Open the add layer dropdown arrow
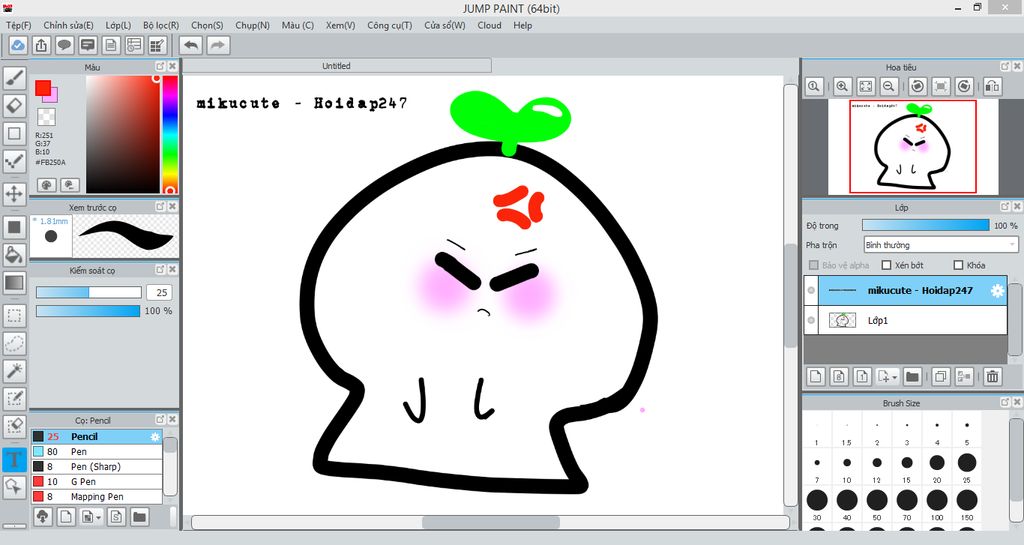Screen dimensions: 1024x545 (895, 377)
